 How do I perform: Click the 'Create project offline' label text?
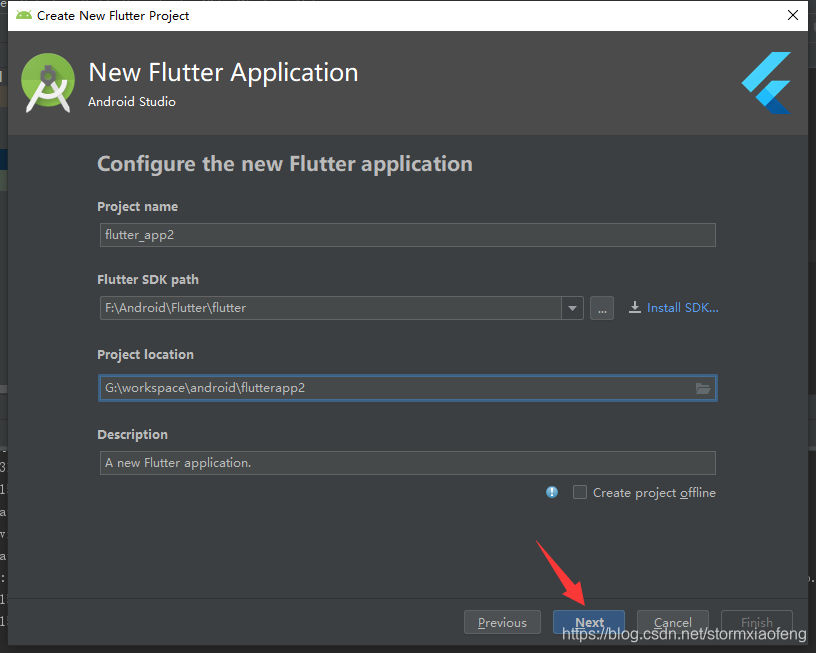[654, 493]
